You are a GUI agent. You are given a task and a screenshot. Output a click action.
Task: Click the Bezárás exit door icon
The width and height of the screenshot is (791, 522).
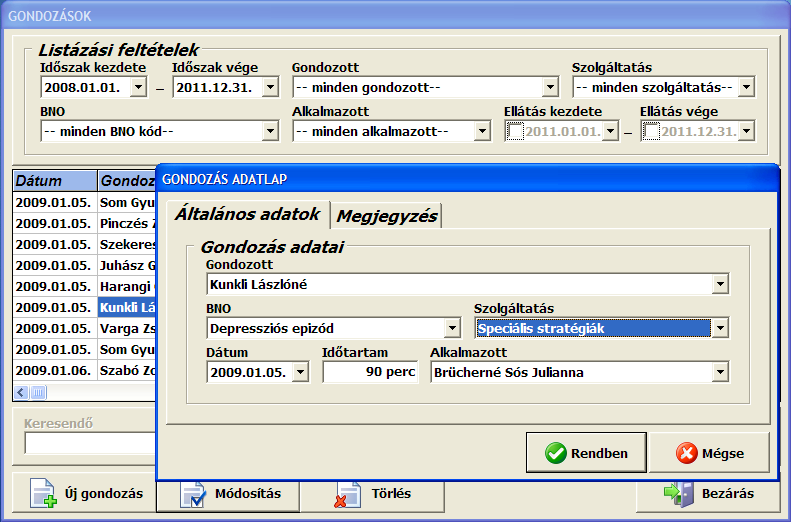677,493
